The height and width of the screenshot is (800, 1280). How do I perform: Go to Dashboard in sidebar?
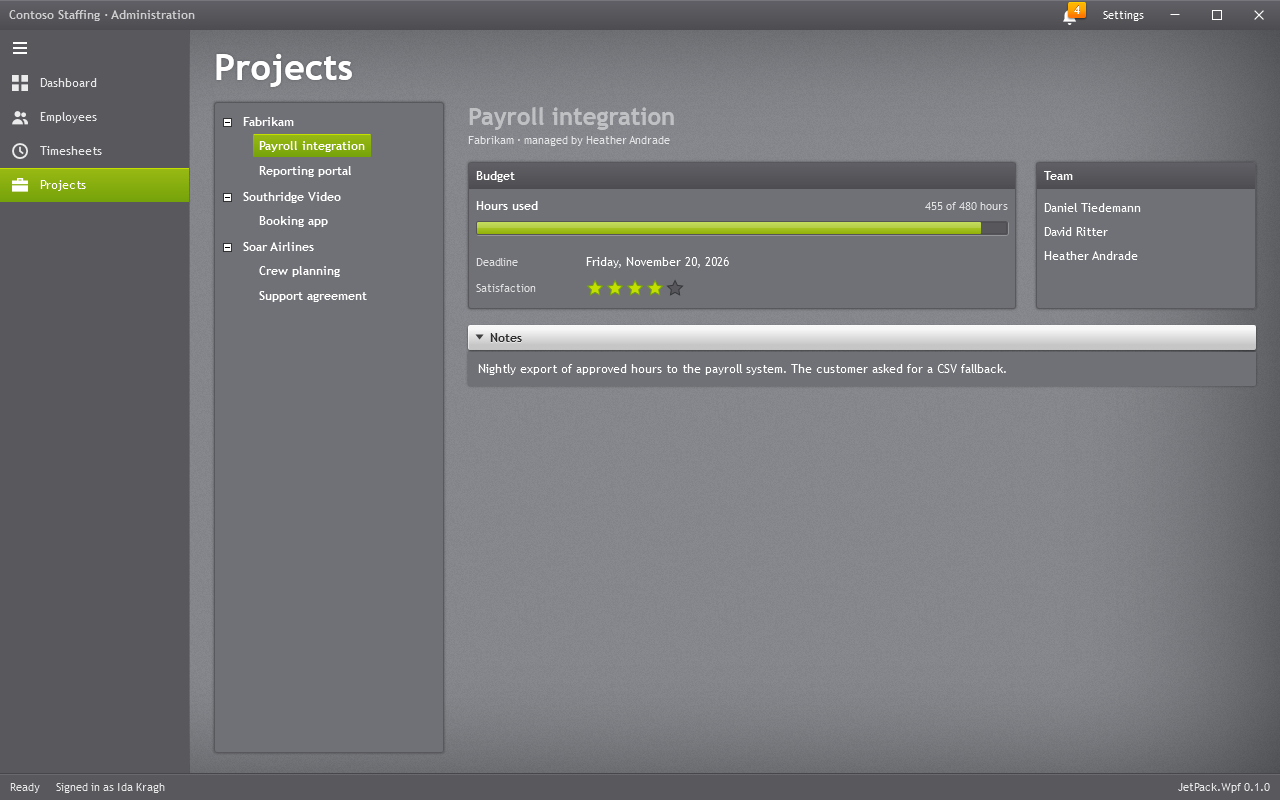click(x=94, y=83)
